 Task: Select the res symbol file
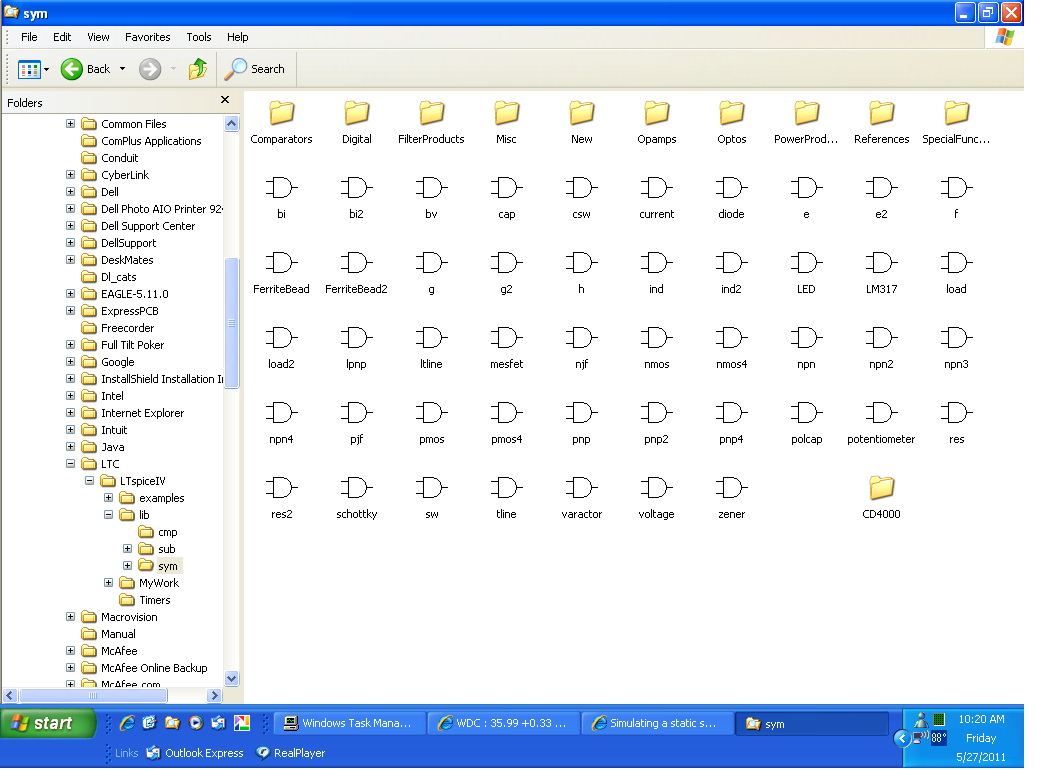(956, 423)
